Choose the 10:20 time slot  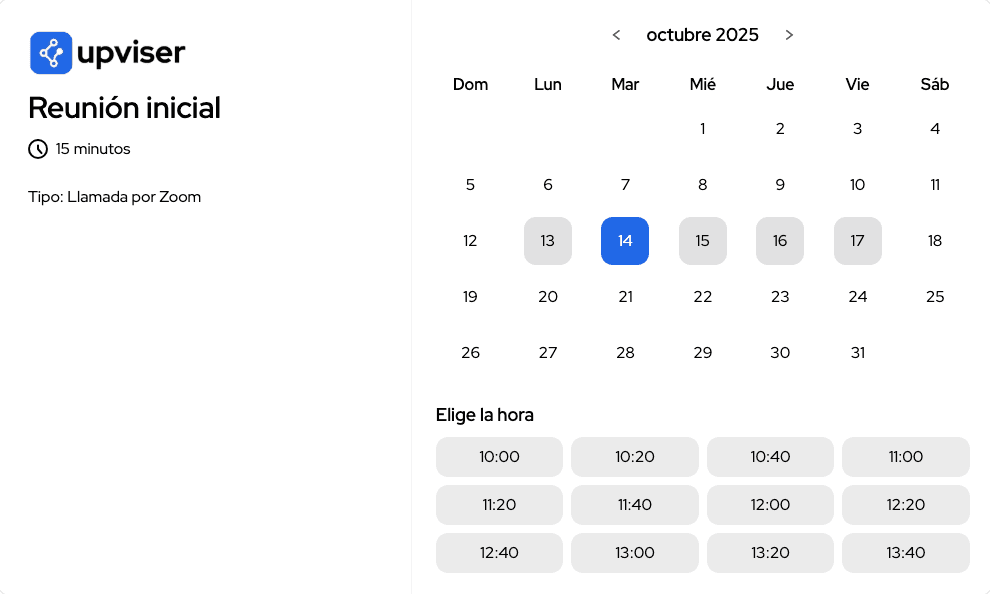[x=634, y=456]
